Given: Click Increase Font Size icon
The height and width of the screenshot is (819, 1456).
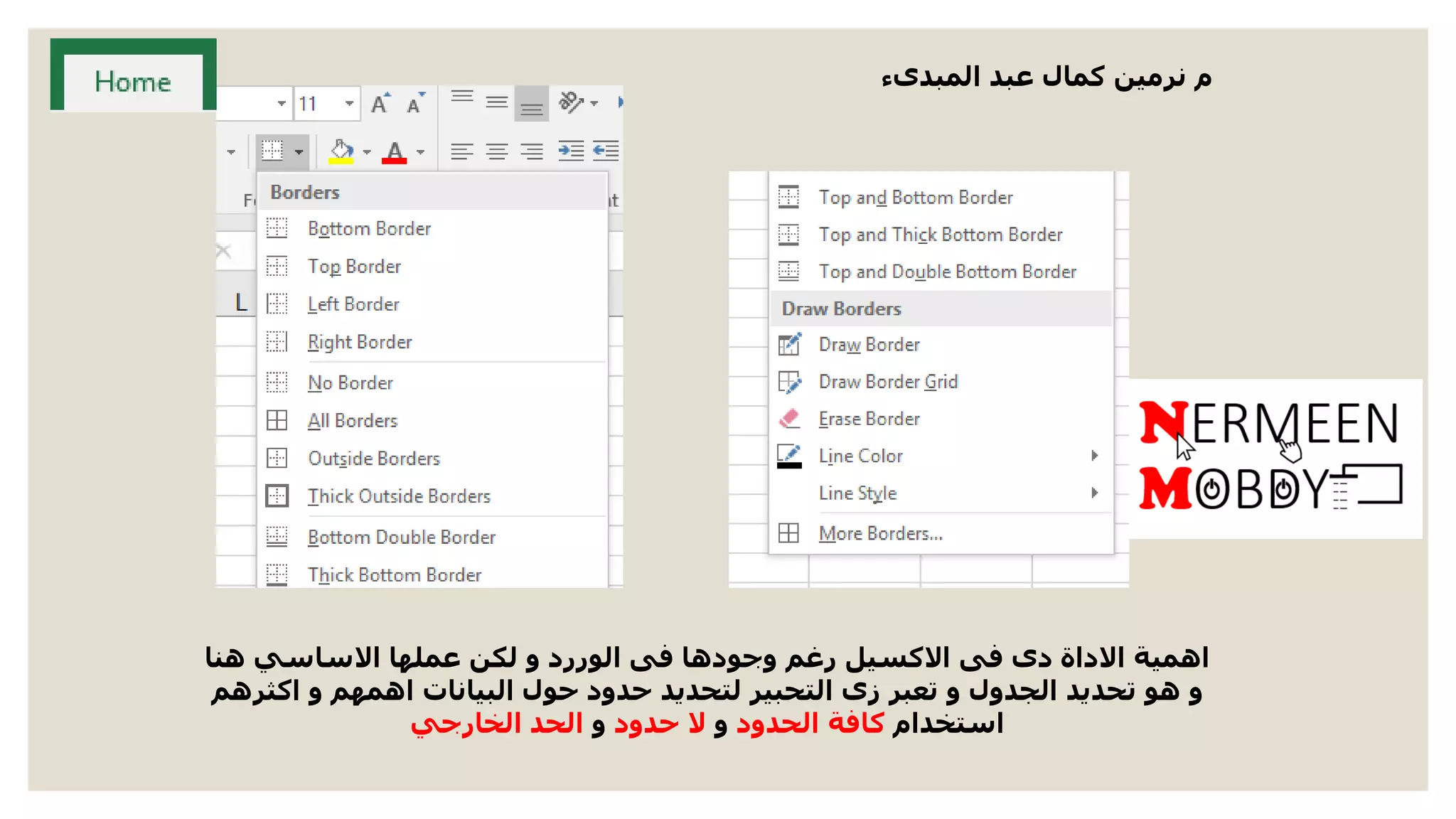Looking at the screenshot, I should pyautogui.click(x=381, y=104).
